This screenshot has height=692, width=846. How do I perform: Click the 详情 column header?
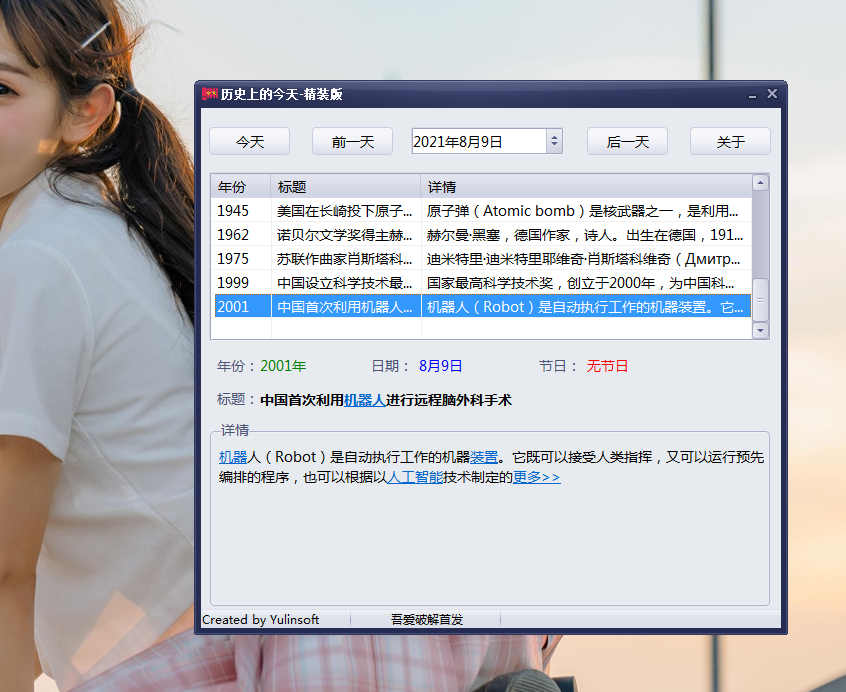[x=586, y=187]
